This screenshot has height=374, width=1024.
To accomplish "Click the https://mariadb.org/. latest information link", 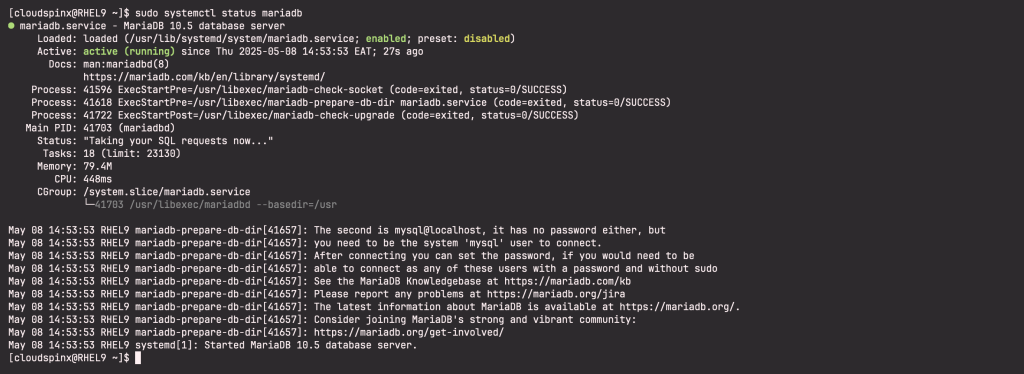I will (680, 307).
